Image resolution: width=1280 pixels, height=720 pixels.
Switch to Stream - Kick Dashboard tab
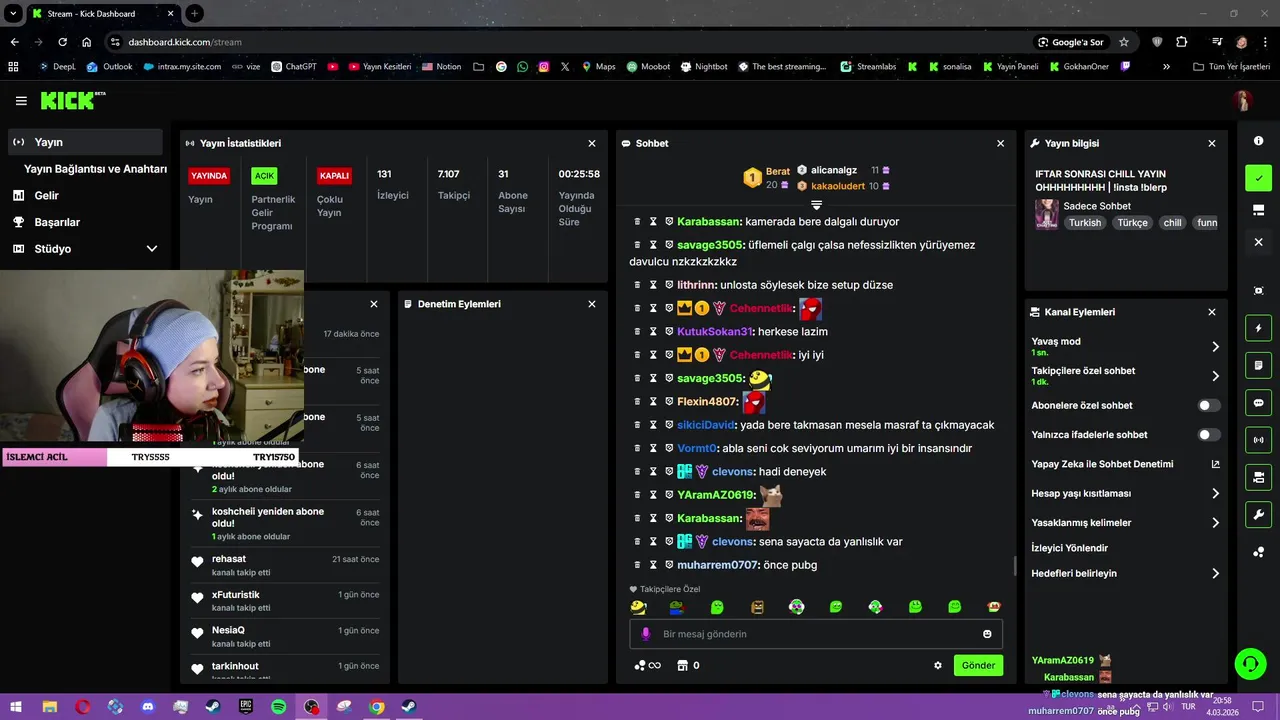pyautogui.click(x=103, y=13)
